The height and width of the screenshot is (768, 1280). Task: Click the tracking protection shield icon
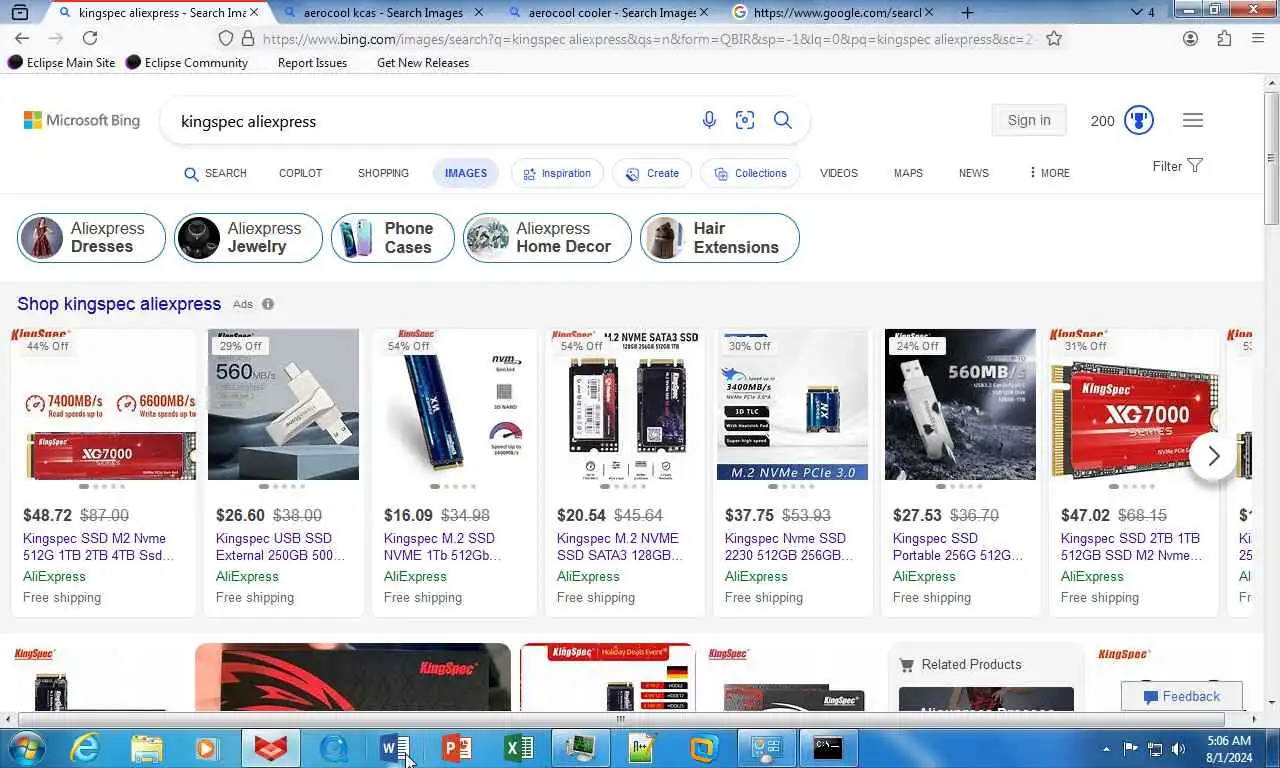pyautogui.click(x=226, y=38)
